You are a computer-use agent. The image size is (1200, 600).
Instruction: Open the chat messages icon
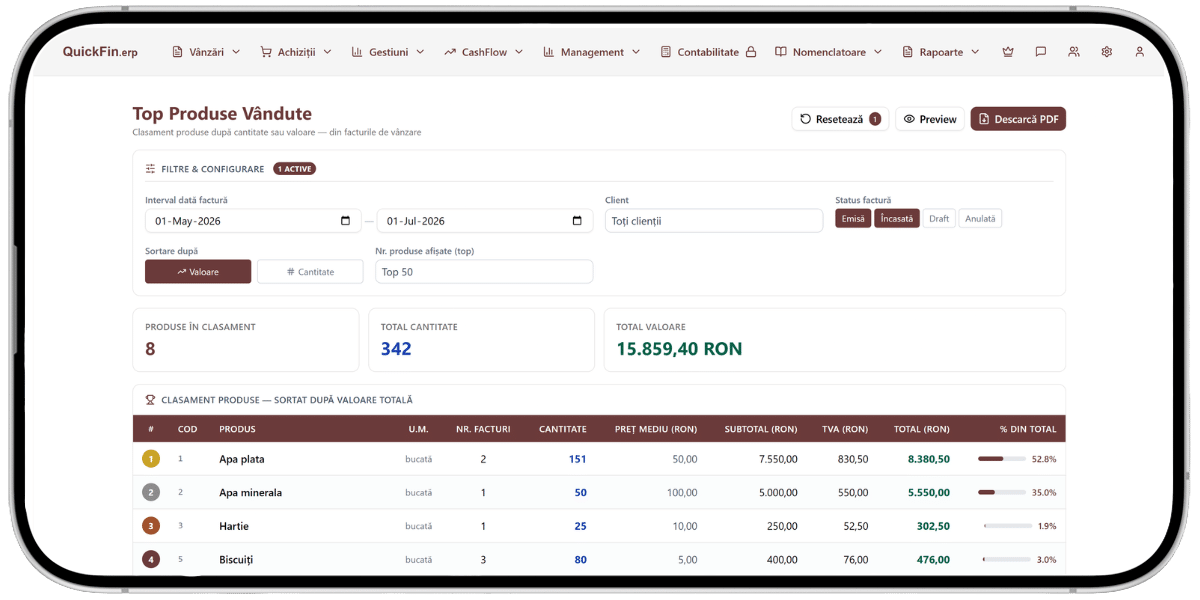click(1041, 52)
